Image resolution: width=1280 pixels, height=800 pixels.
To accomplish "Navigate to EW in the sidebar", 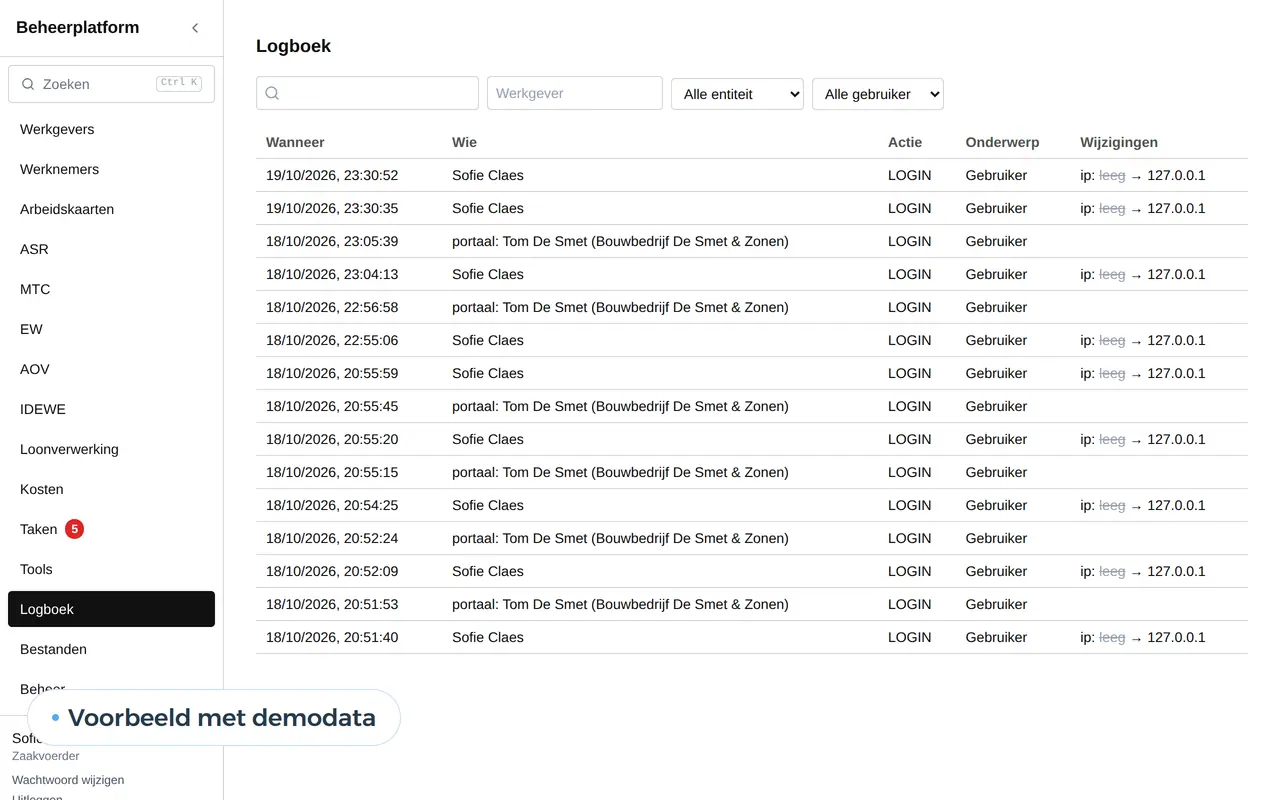I will point(111,329).
